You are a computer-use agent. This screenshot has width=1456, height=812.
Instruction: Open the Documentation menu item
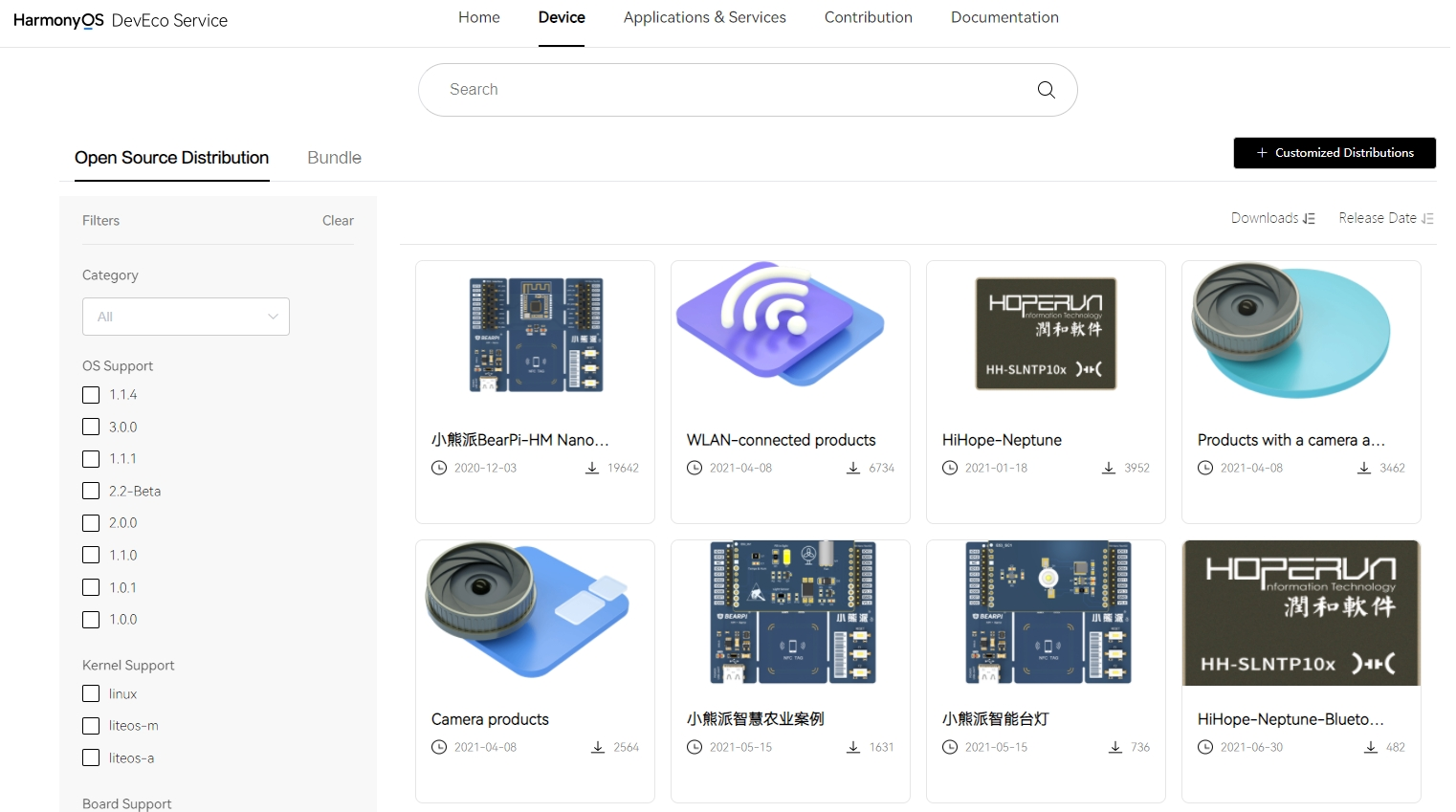coord(1004,17)
